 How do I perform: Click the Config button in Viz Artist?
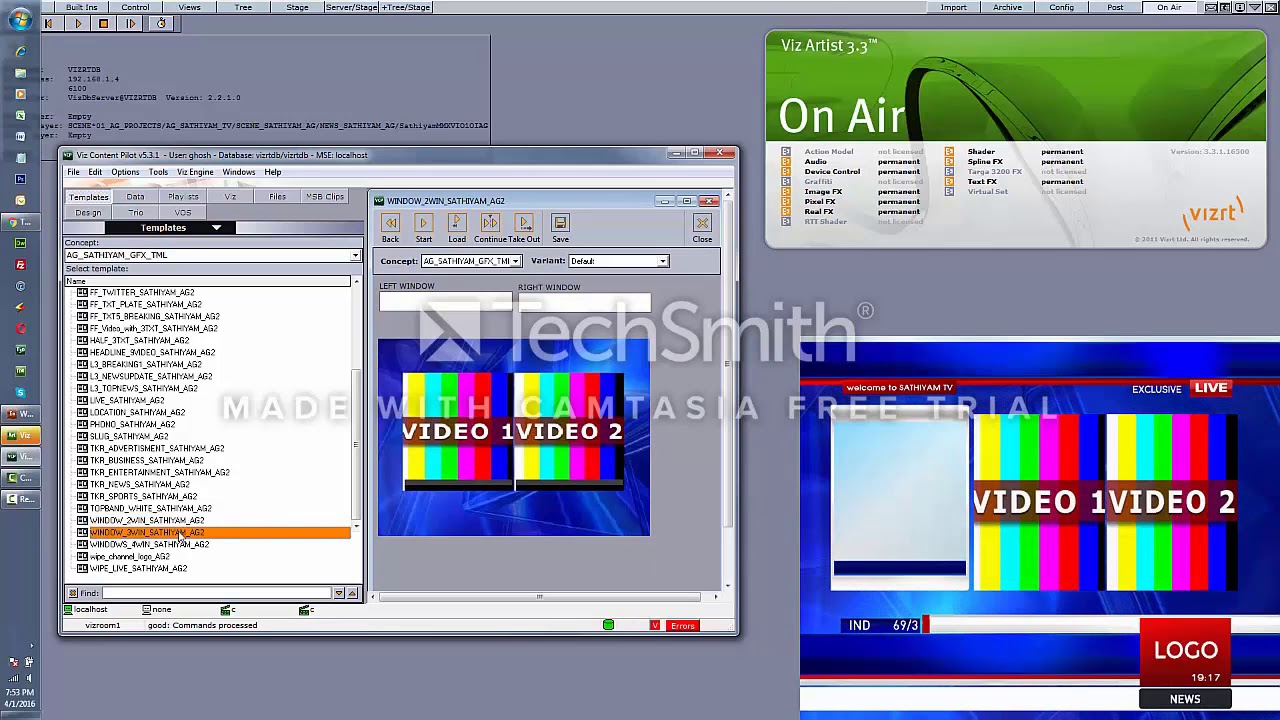pos(1061,7)
